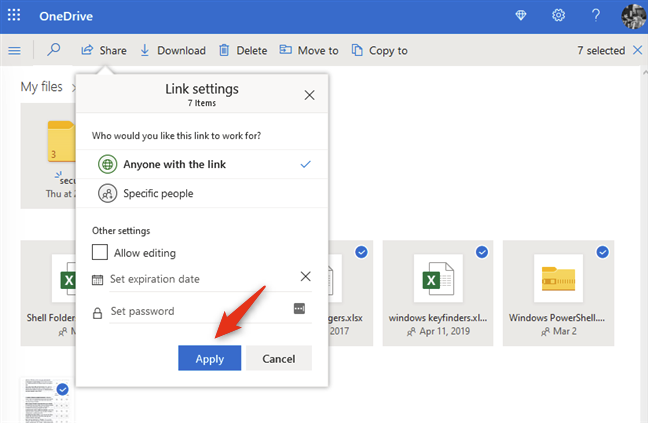
Task: Click the Mar 2 shared date
Action: 565,331
